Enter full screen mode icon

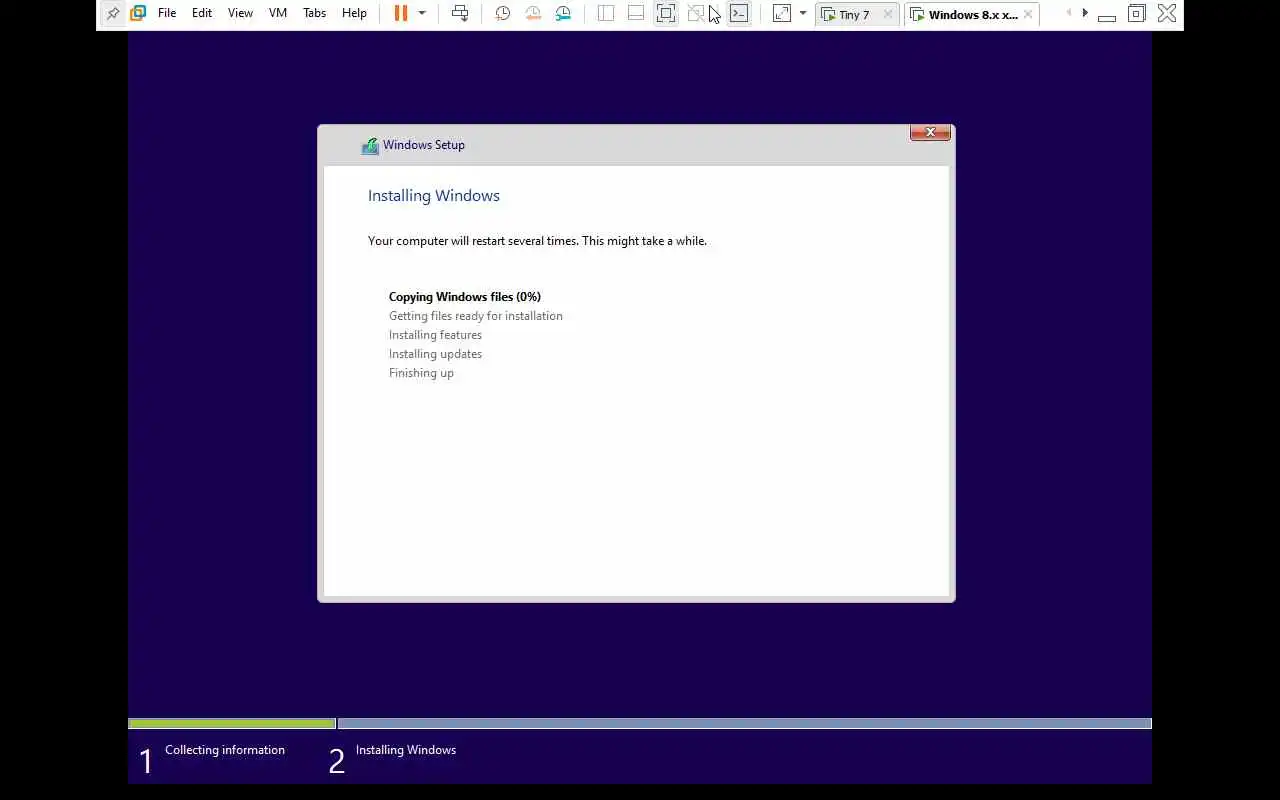point(666,13)
